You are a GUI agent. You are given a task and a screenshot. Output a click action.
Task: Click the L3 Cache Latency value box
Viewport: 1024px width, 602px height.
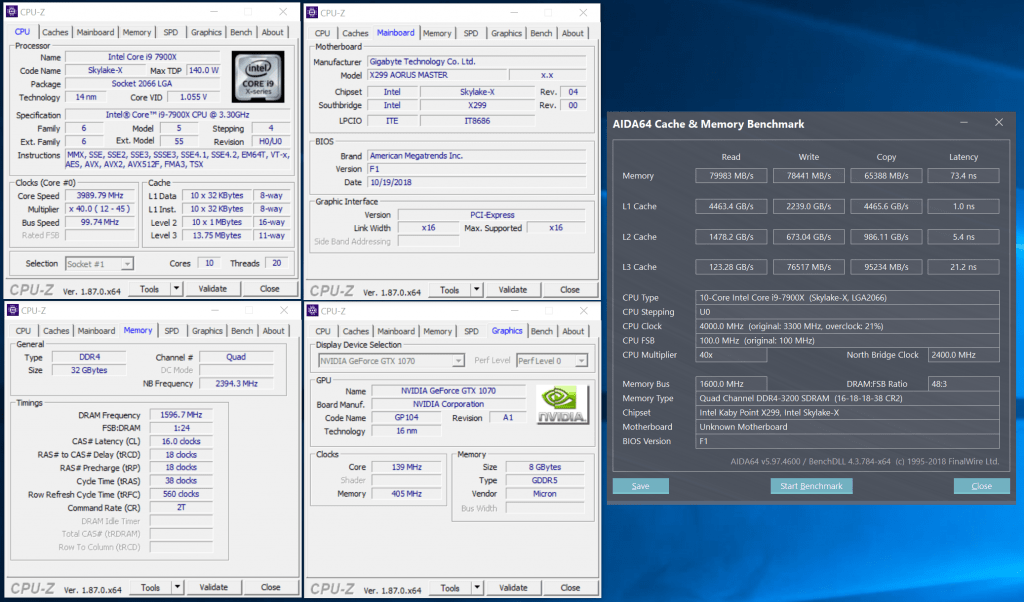point(963,267)
